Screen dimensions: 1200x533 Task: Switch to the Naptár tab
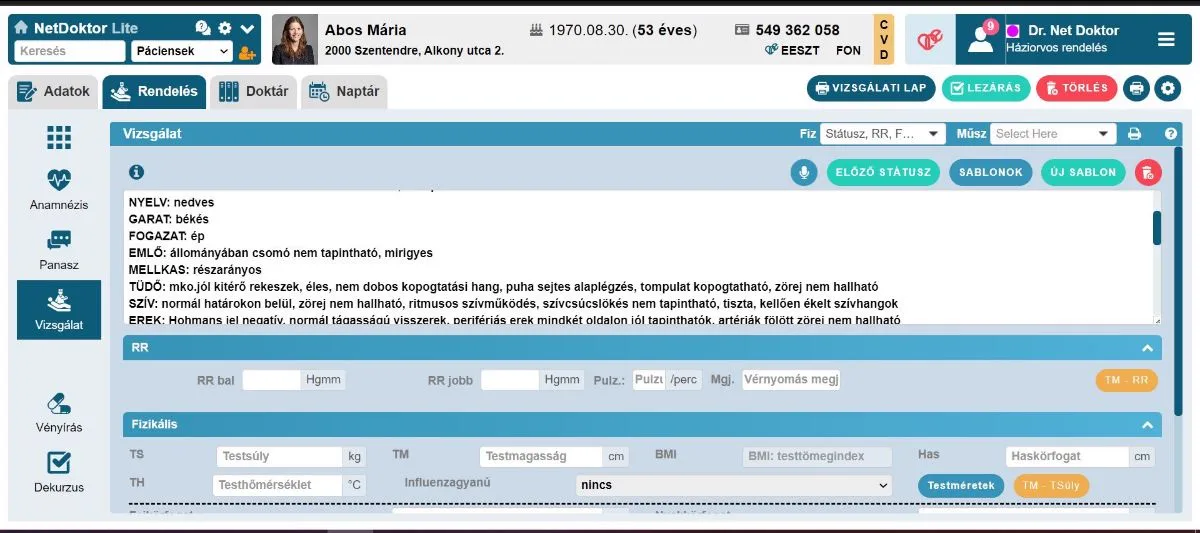click(344, 92)
